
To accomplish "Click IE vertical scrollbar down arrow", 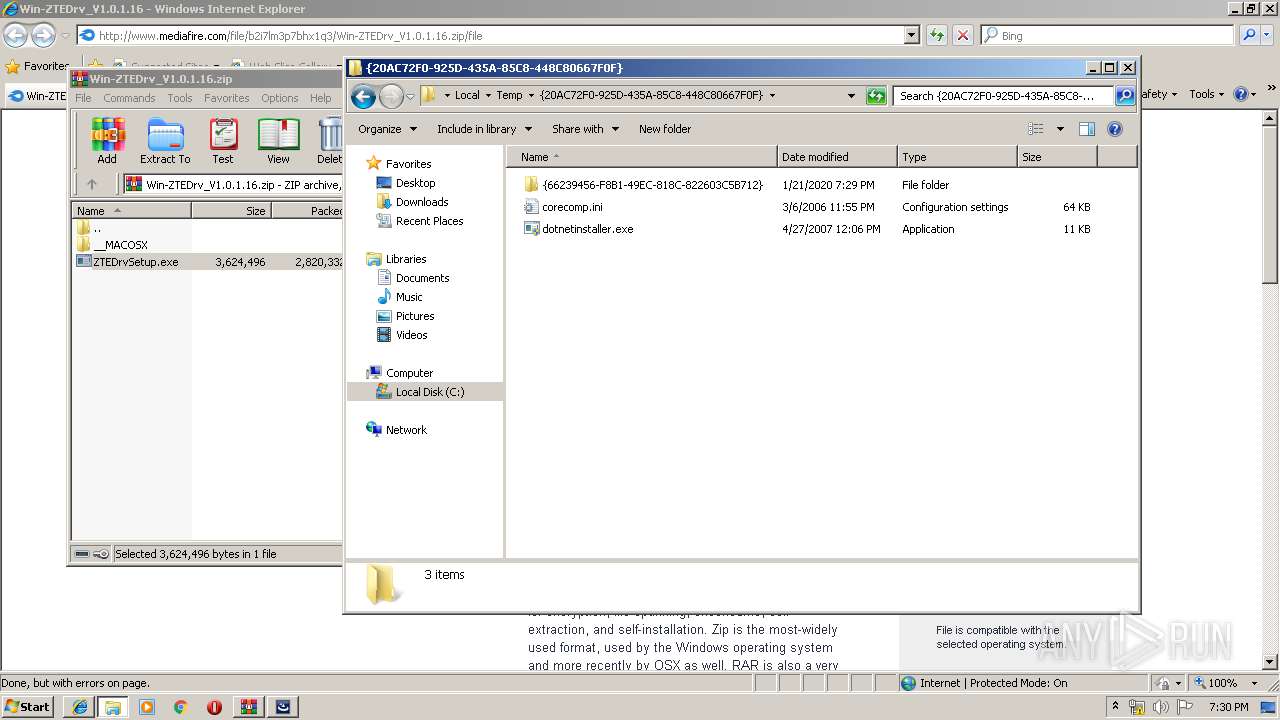I will point(1271,662).
